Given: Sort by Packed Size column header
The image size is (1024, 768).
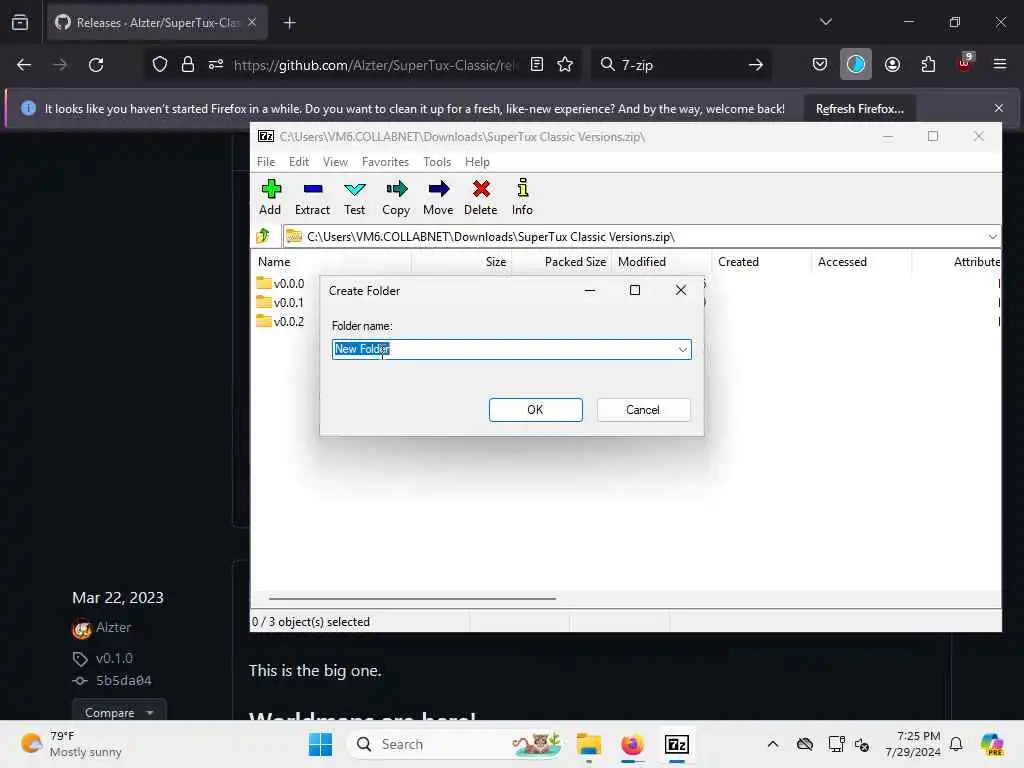Looking at the screenshot, I should tap(562, 262).
